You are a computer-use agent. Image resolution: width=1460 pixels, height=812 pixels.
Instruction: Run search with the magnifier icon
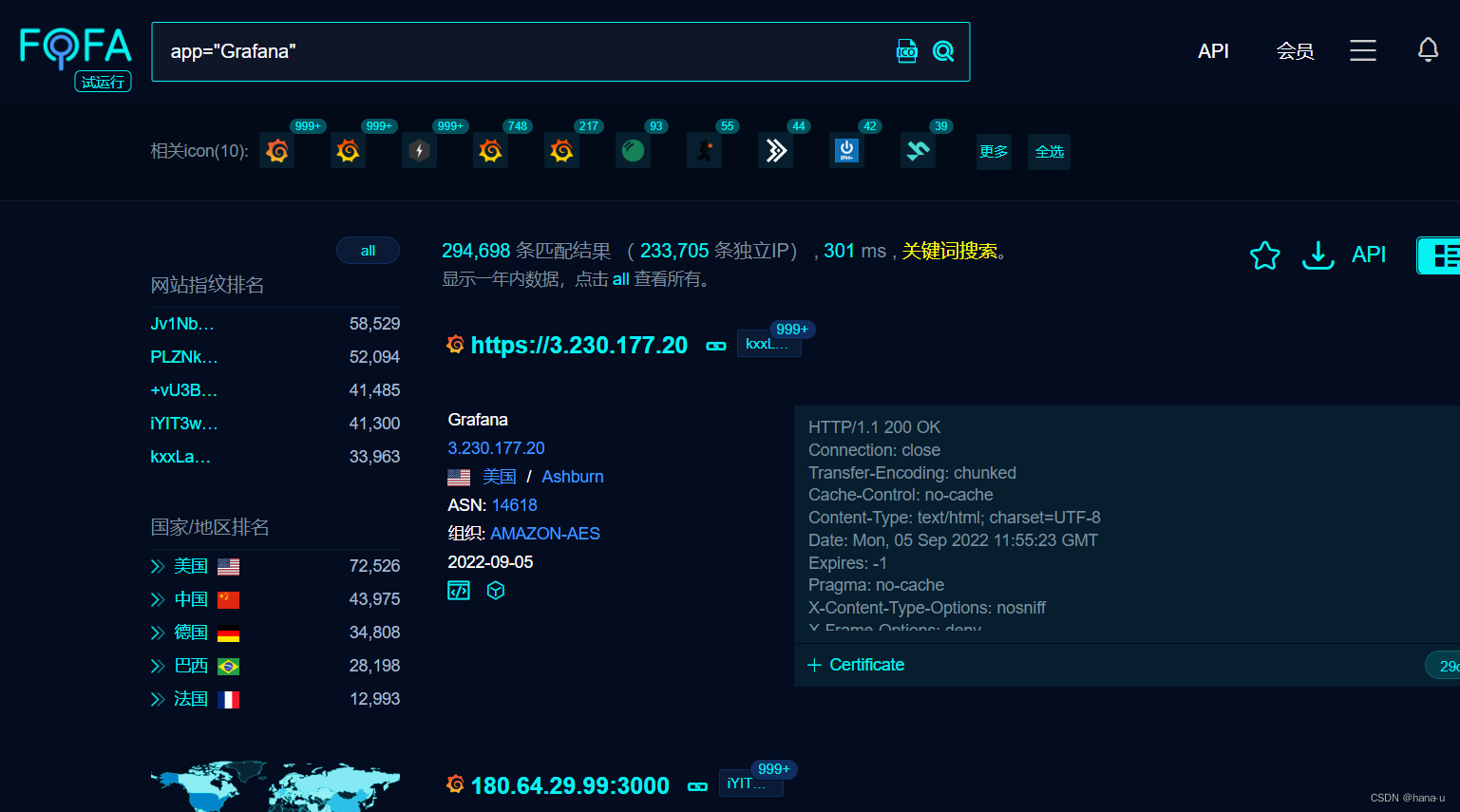point(943,51)
